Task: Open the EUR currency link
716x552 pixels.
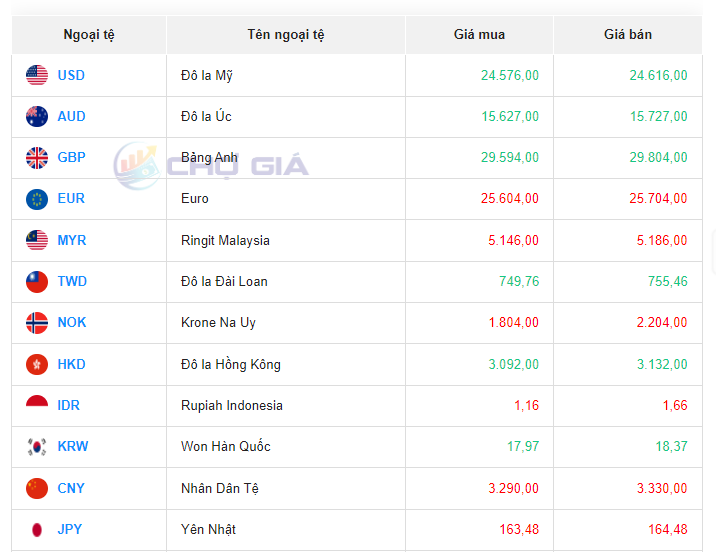Action: coord(71,199)
